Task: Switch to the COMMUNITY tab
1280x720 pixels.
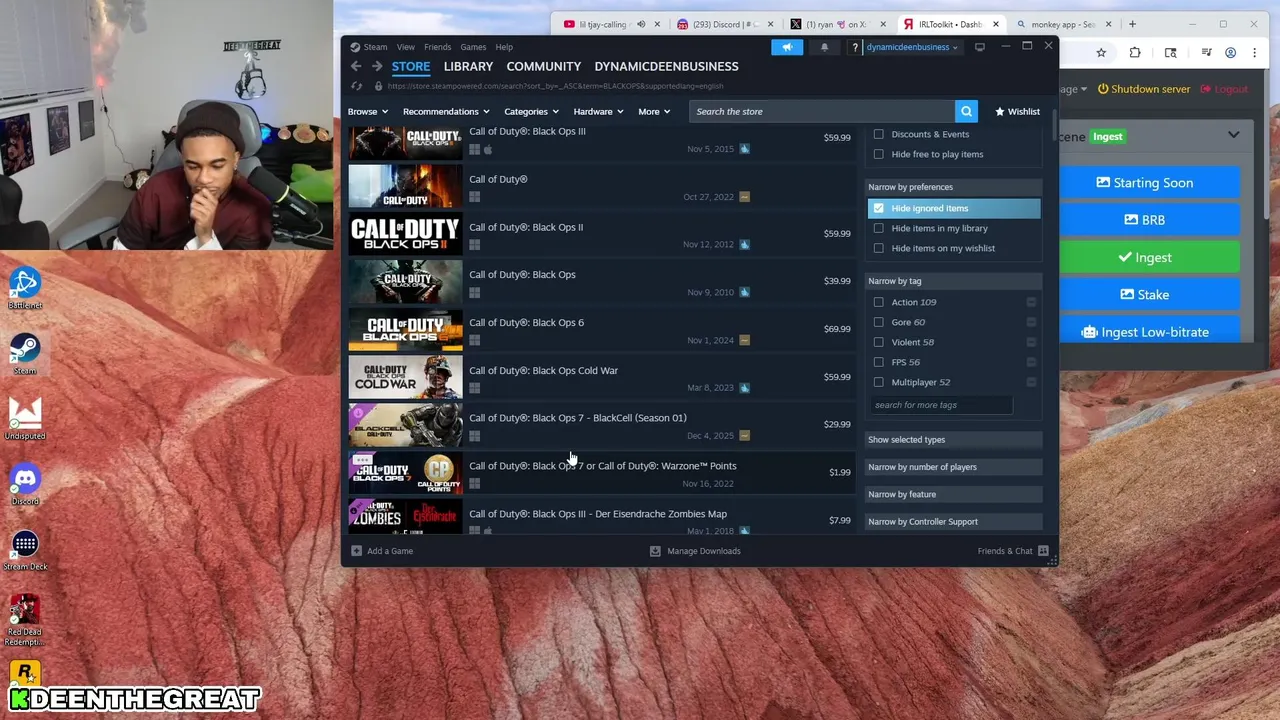Action: coord(543,66)
